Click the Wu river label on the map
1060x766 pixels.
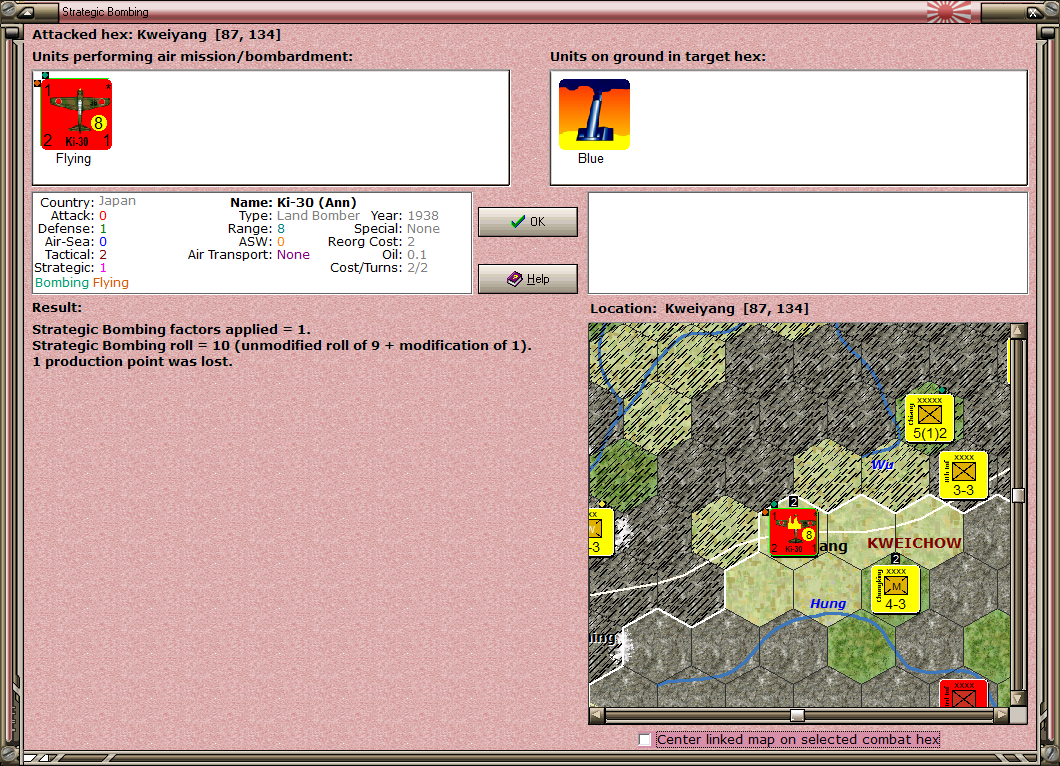click(x=882, y=464)
